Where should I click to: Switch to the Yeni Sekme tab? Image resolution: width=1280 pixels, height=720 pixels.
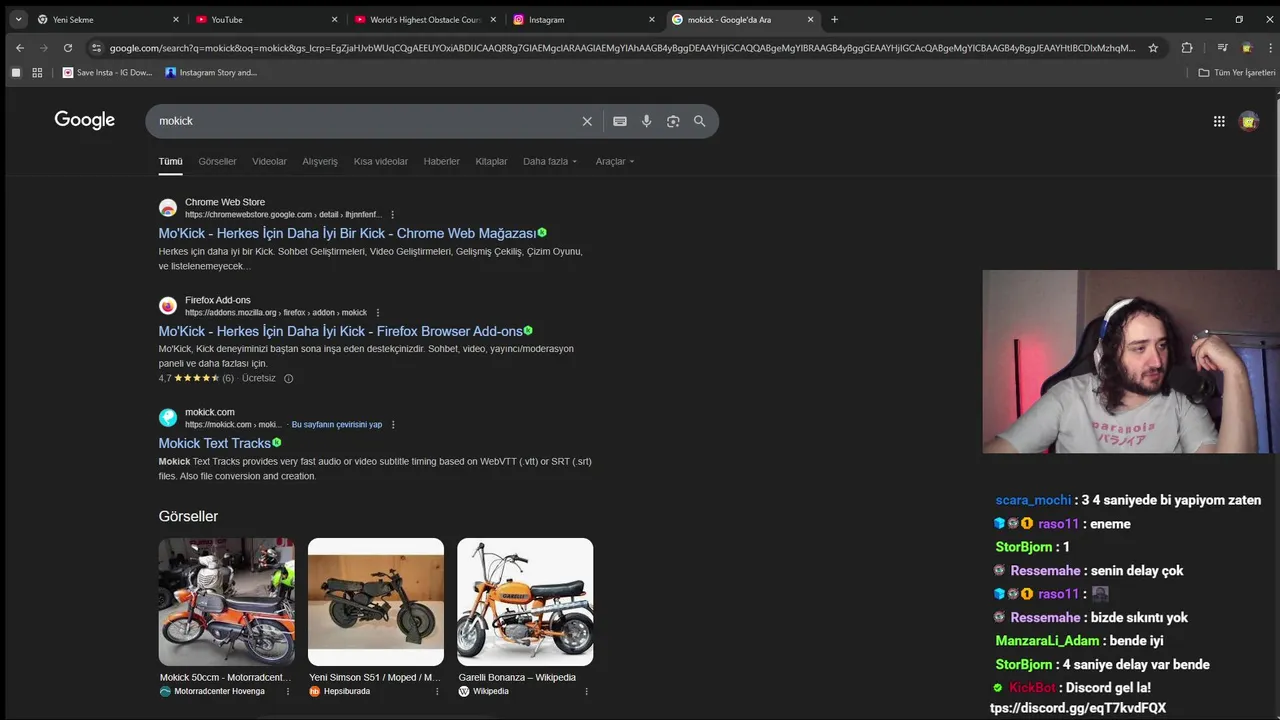pos(107,19)
